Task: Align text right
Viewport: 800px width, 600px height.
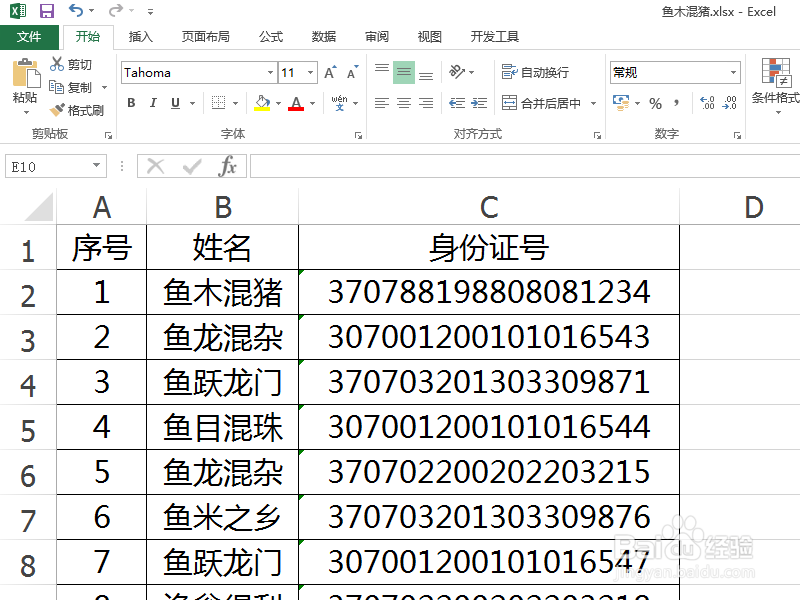Action: tap(426, 103)
